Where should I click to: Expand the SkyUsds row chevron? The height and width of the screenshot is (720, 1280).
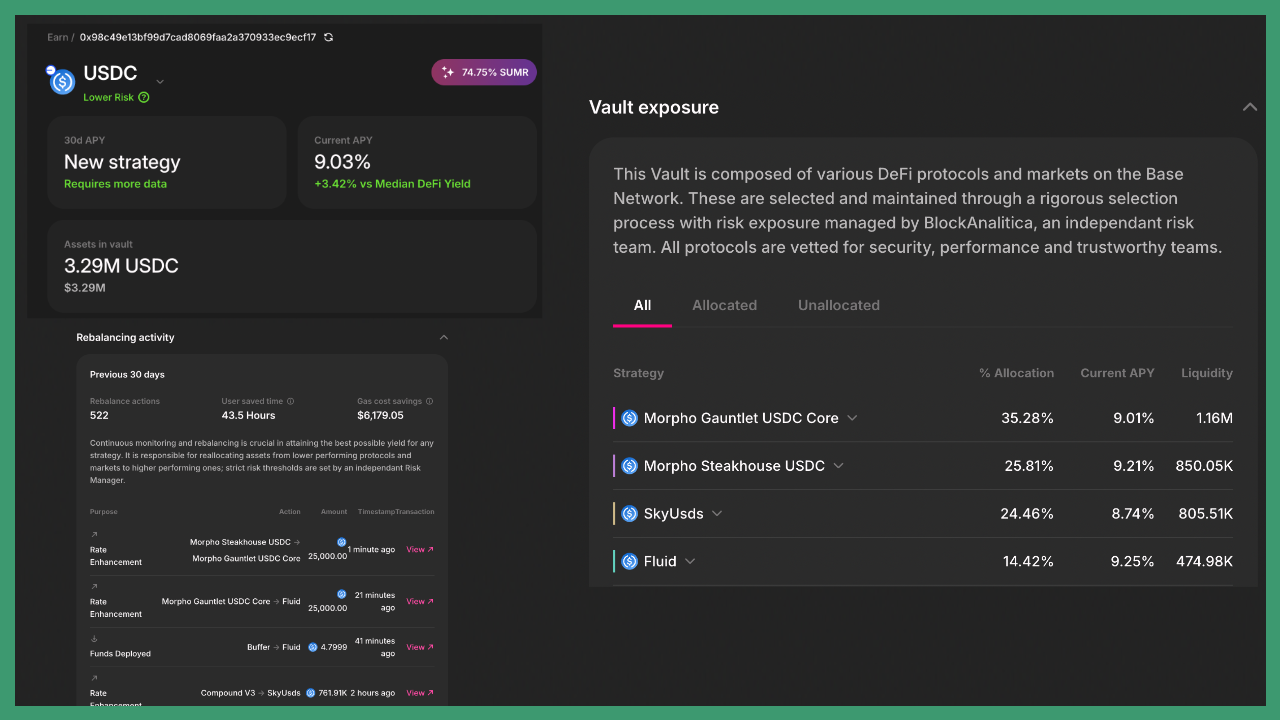(x=717, y=514)
